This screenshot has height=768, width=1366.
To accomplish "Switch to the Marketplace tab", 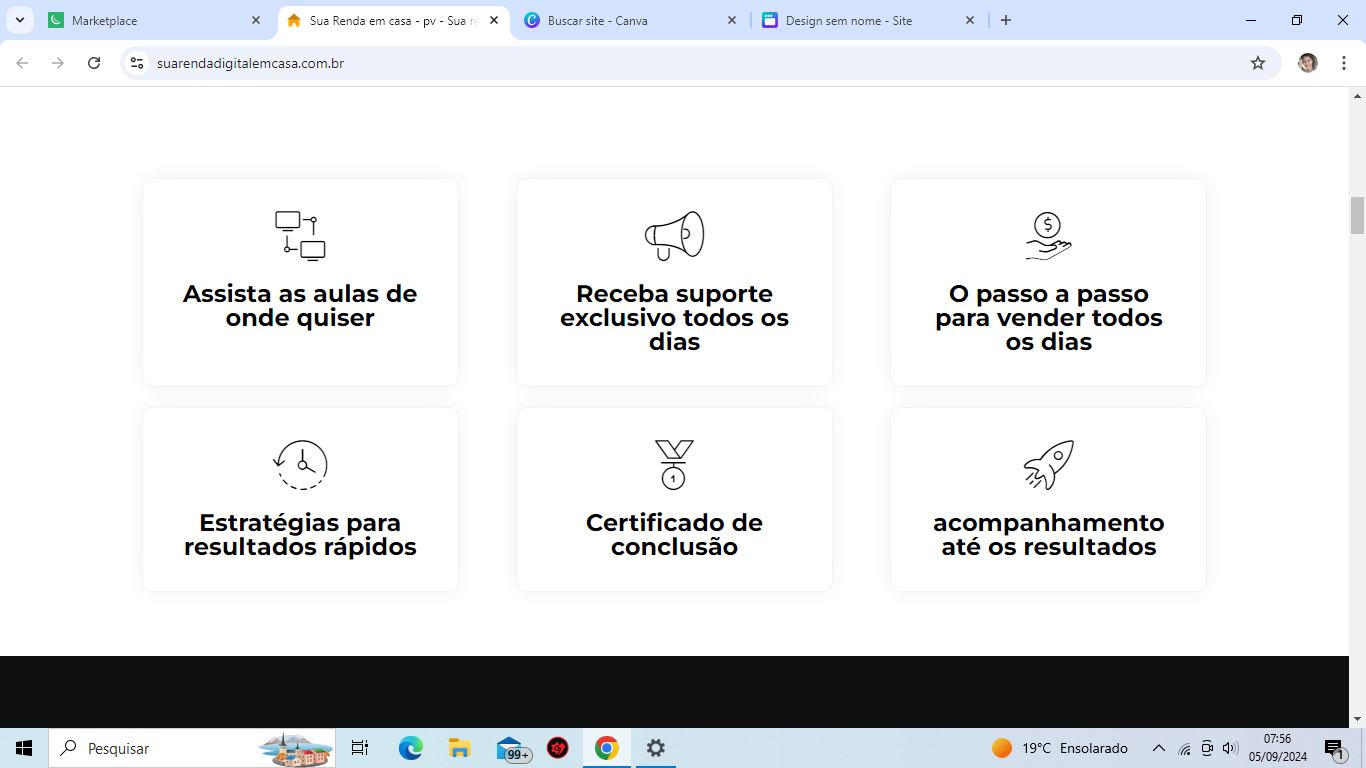I will tap(155, 20).
